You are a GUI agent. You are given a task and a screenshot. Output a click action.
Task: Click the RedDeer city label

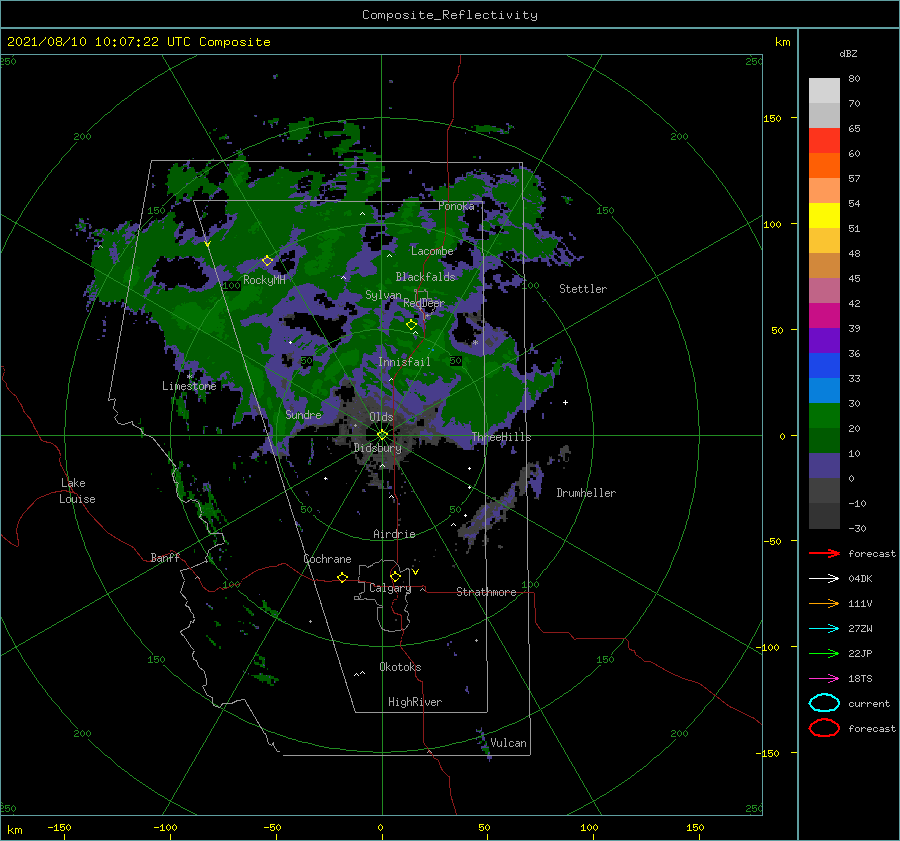tap(424, 303)
